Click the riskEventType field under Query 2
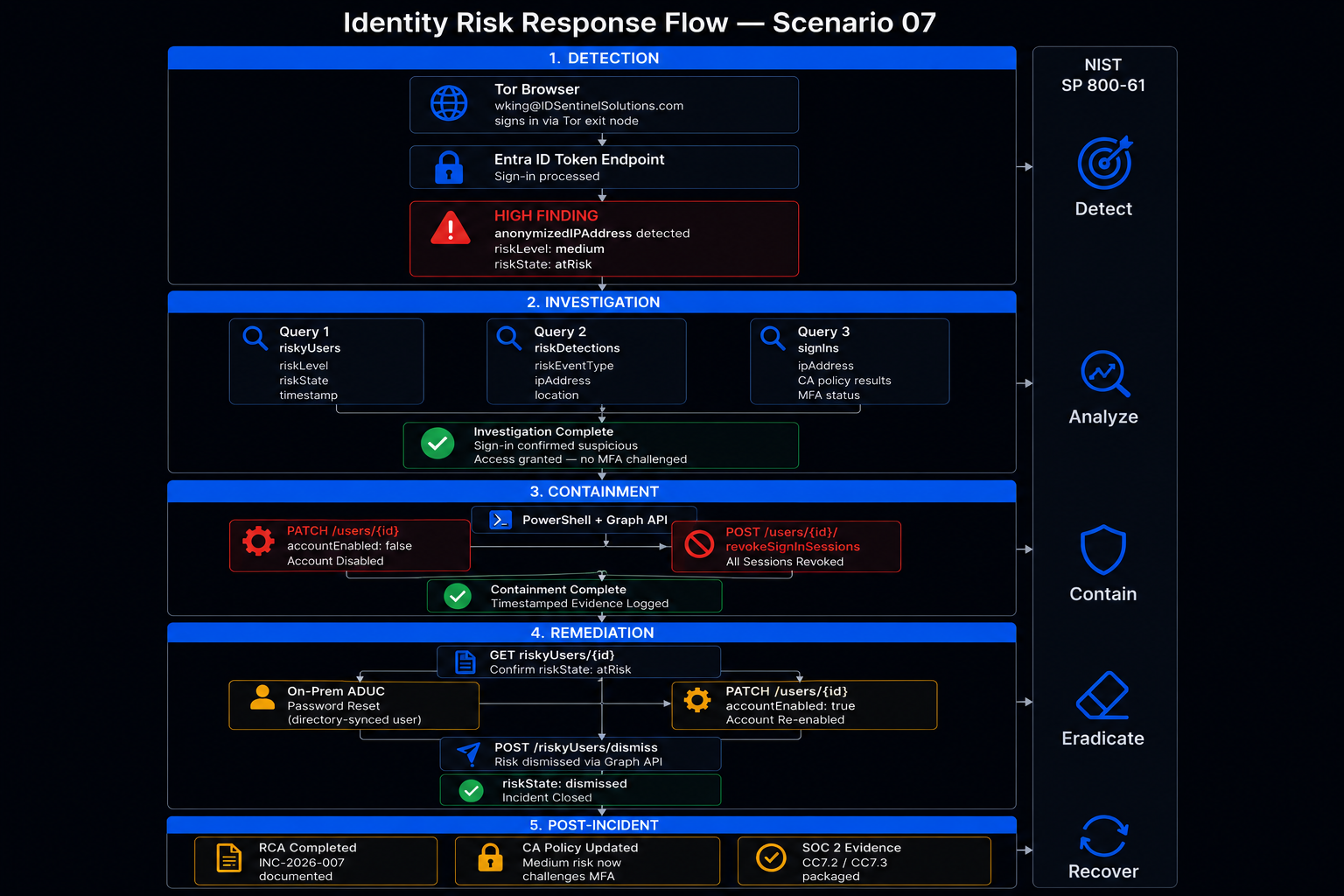The height and width of the screenshot is (896, 1344). (574, 366)
